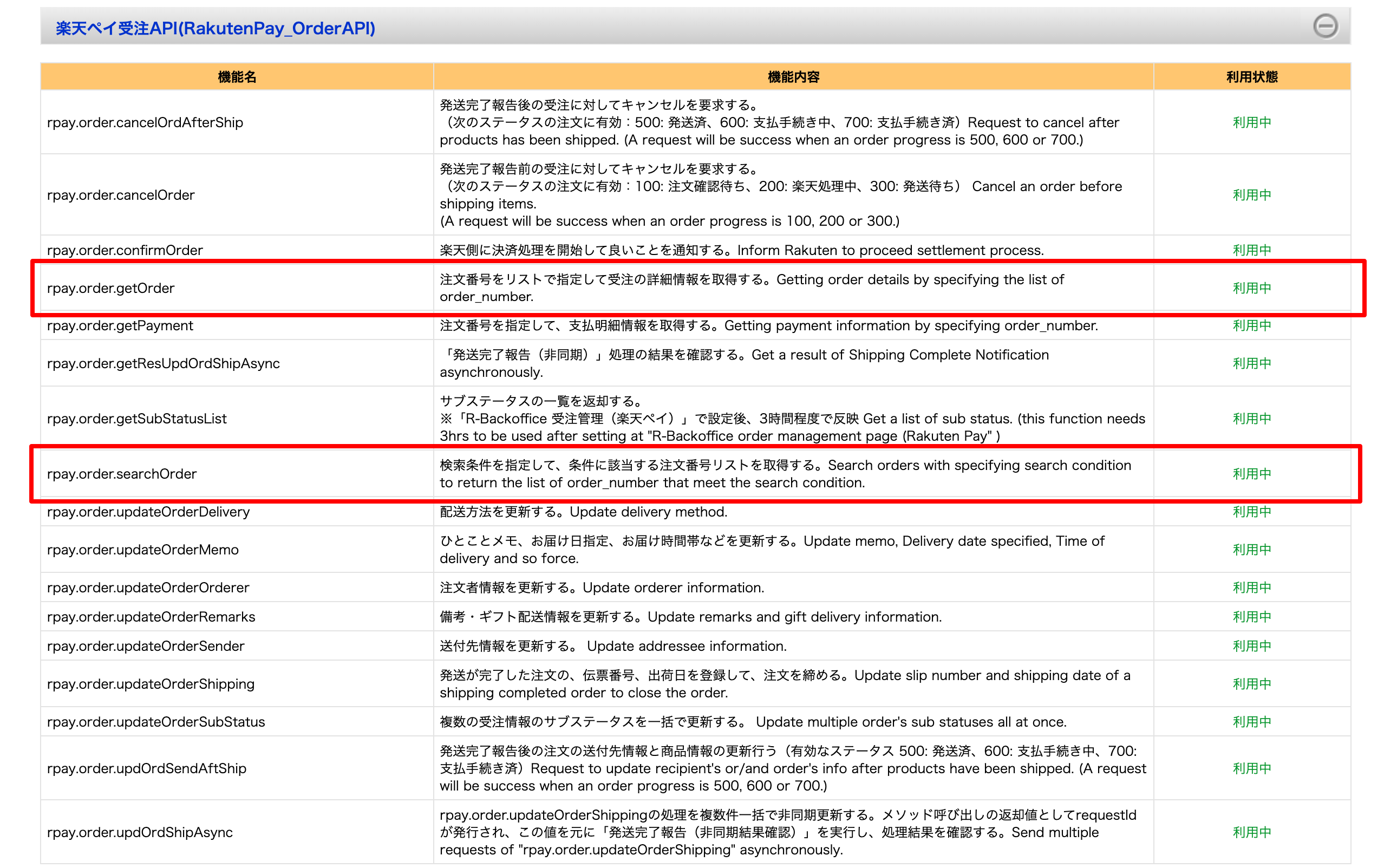
Task: Select rpay.order.updateOrderDelivery function name
Action: 148,512
